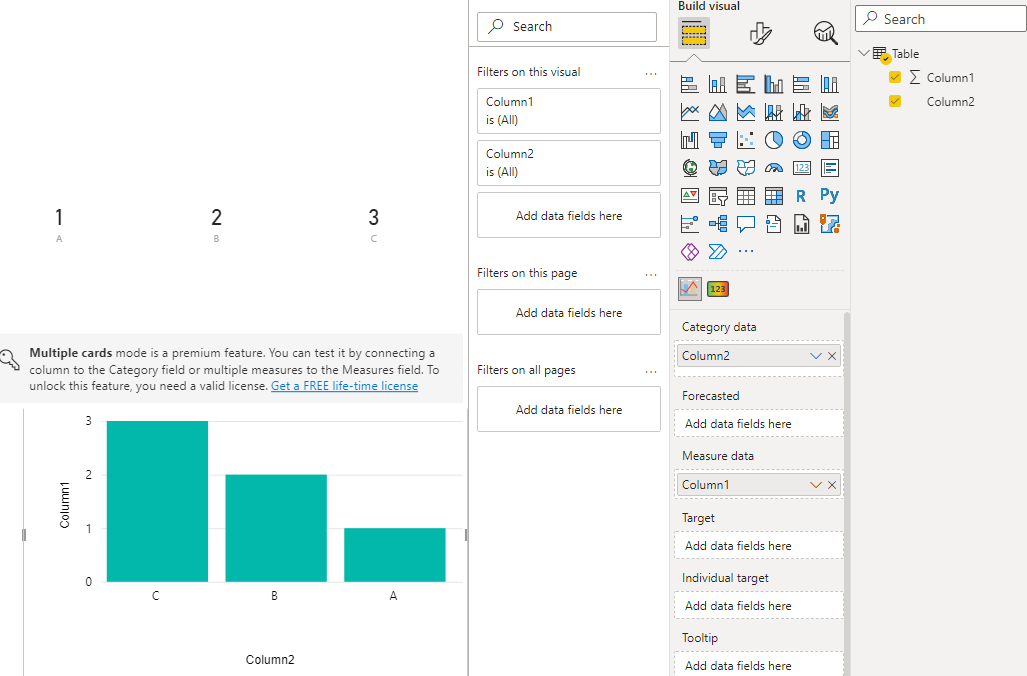Select the Matrix visual
The height and width of the screenshot is (676, 1027).
(x=774, y=196)
